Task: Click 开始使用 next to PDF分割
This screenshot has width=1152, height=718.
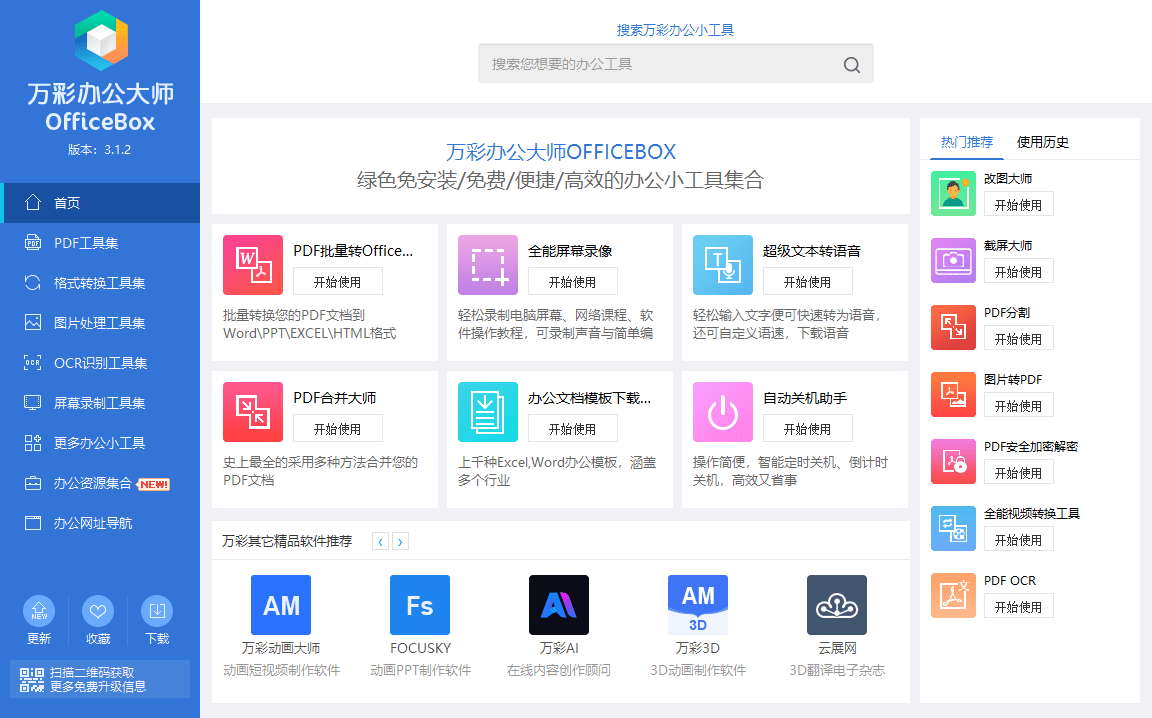Action: tap(1018, 338)
